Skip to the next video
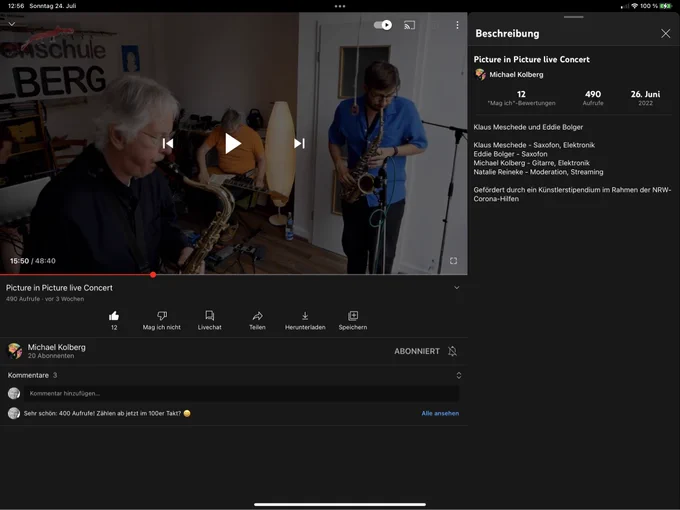This screenshot has width=680, height=510. tap(299, 143)
